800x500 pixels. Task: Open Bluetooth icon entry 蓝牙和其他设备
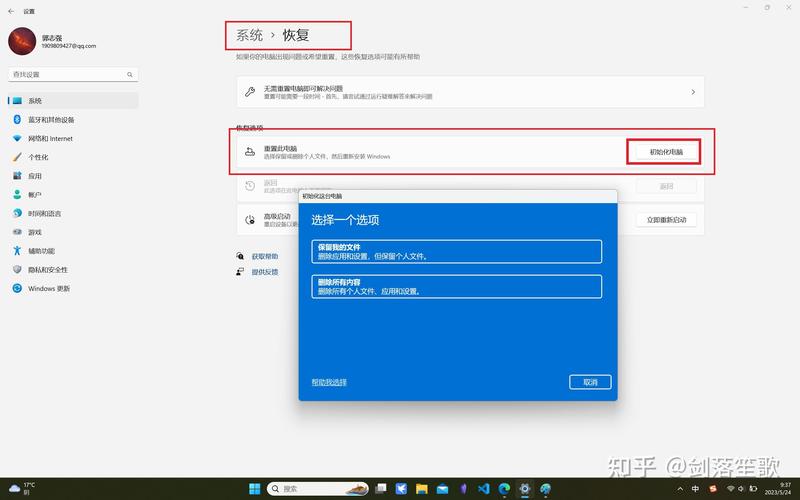[17, 119]
